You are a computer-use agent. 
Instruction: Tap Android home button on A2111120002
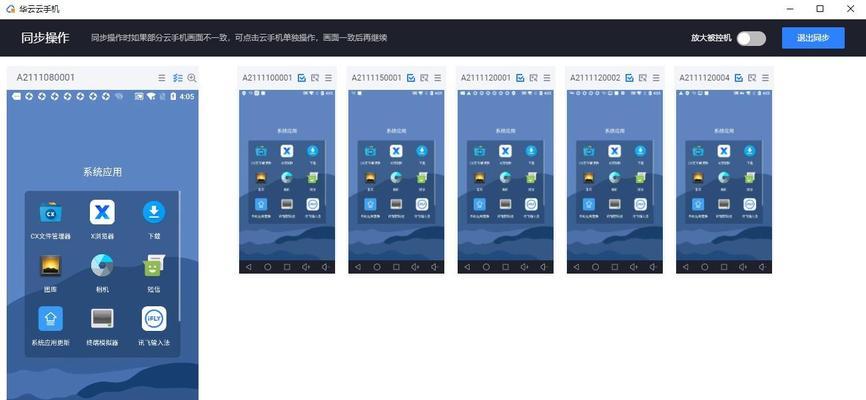pos(595,267)
